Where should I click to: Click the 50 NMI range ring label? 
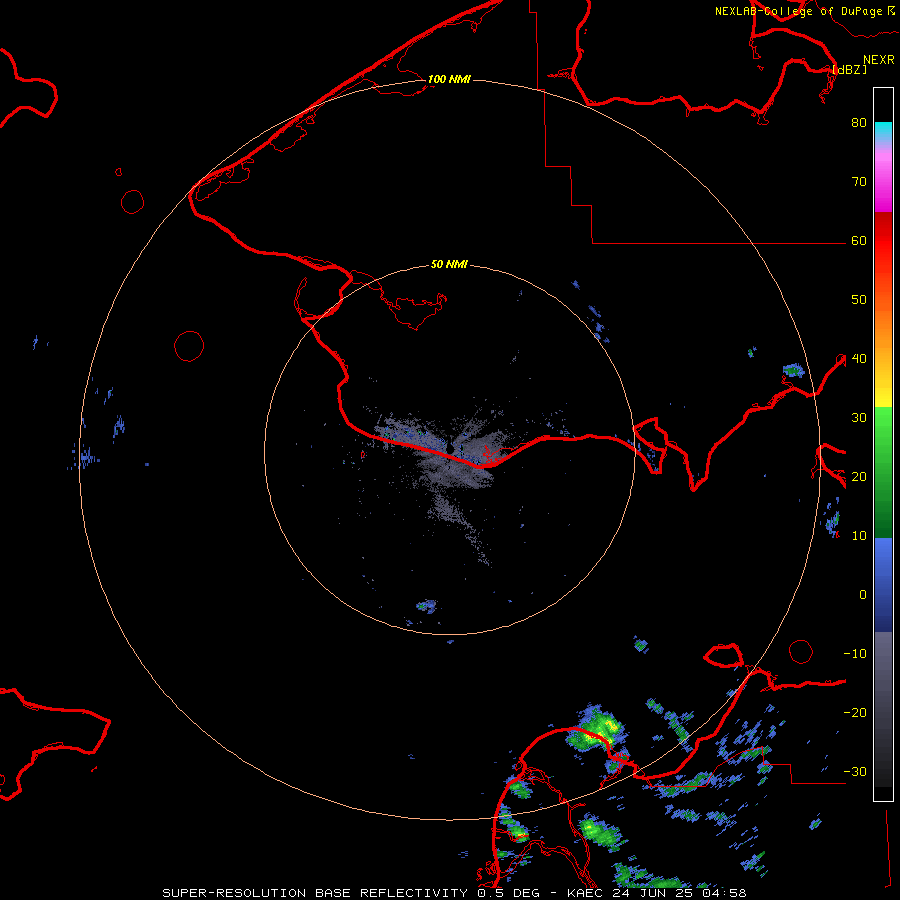pyautogui.click(x=449, y=264)
